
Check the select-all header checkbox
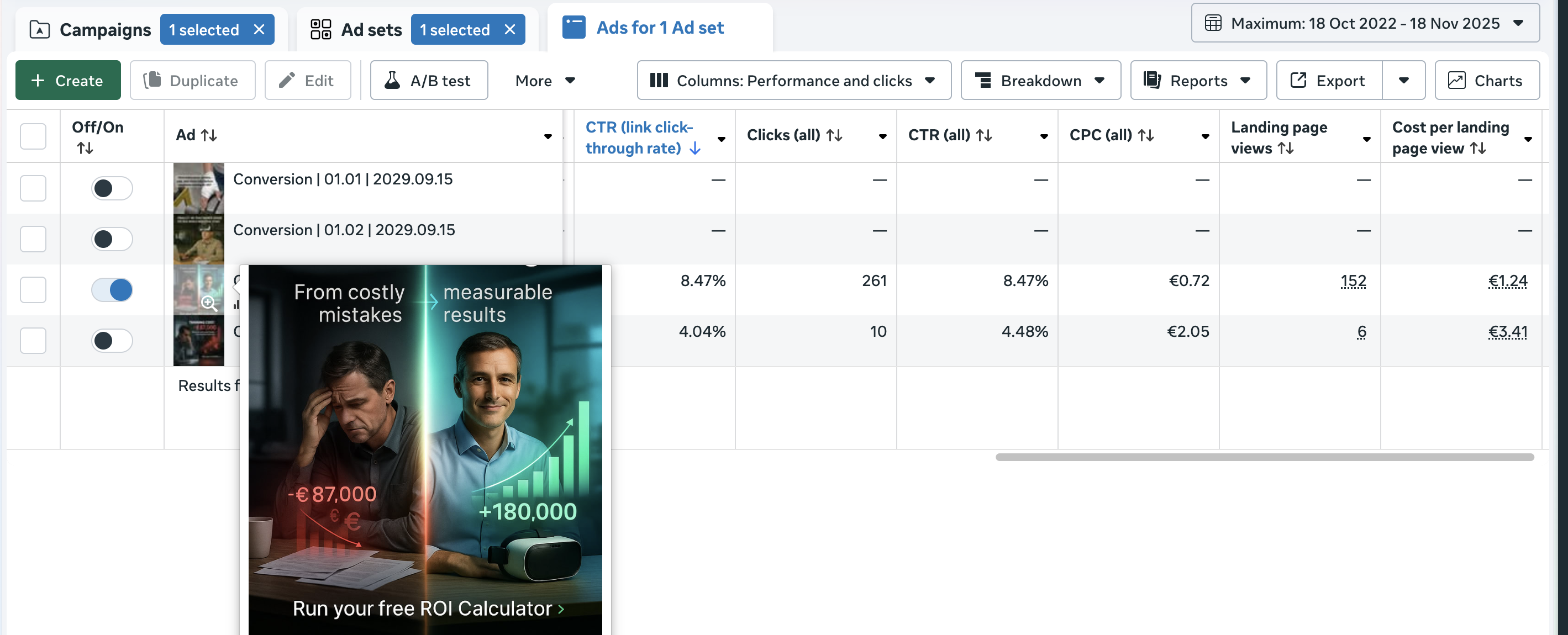click(x=33, y=136)
